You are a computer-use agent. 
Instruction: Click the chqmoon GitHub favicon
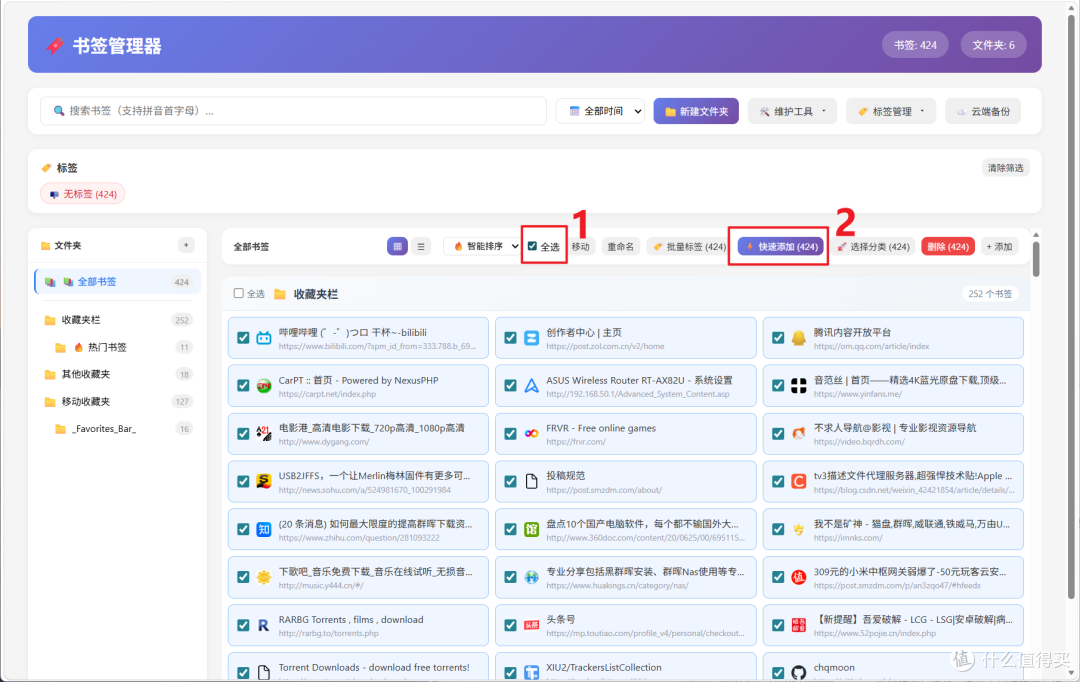pyautogui.click(x=798, y=672)
